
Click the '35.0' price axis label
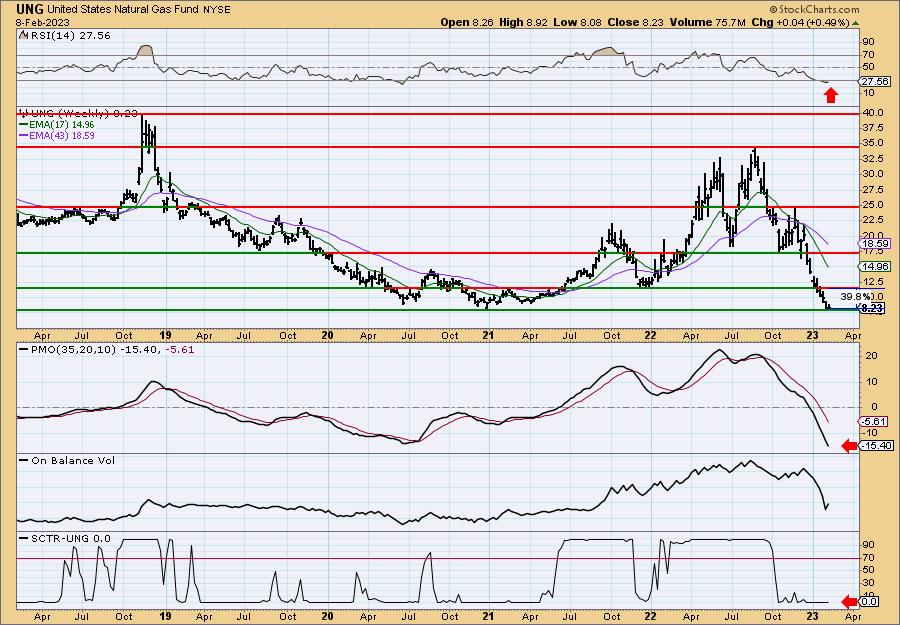click(x=873, y=143)
